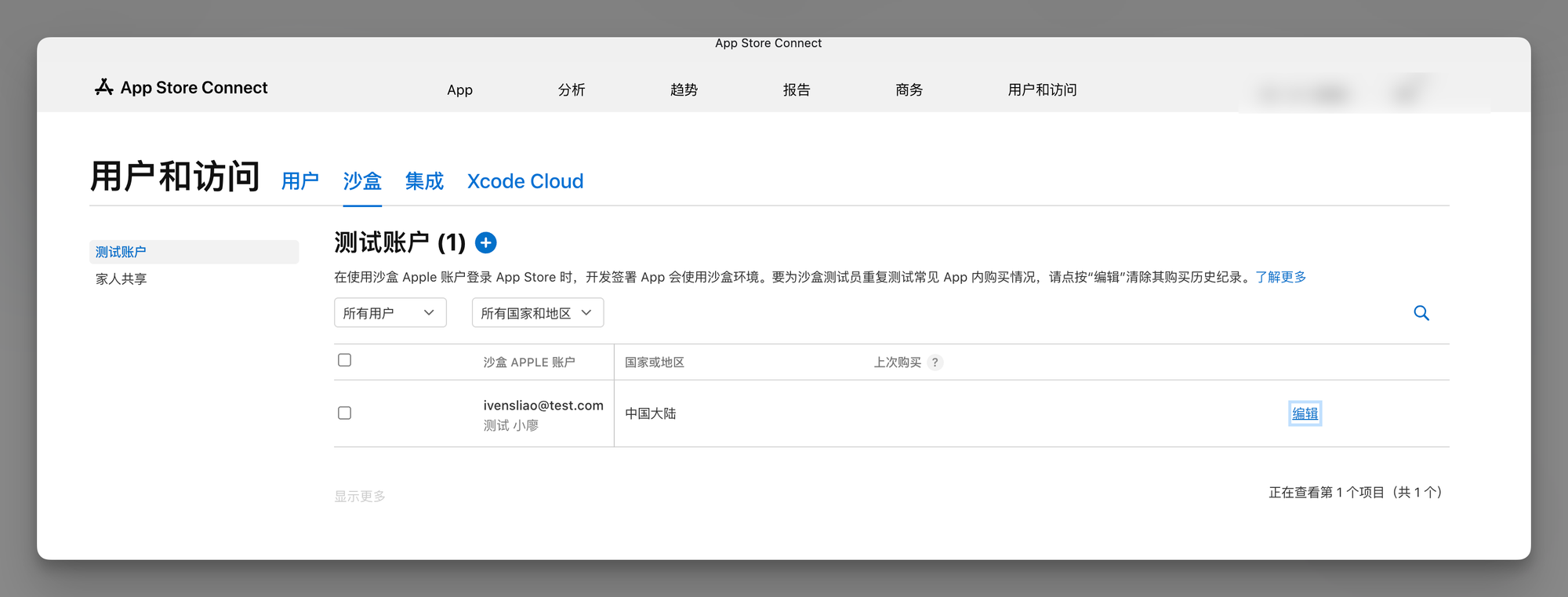The height and width of the screenshot is (597, 1568).
Task: Click the 编辑 link for the tester
Action: pyautogui.click(x=1305, y=413)
